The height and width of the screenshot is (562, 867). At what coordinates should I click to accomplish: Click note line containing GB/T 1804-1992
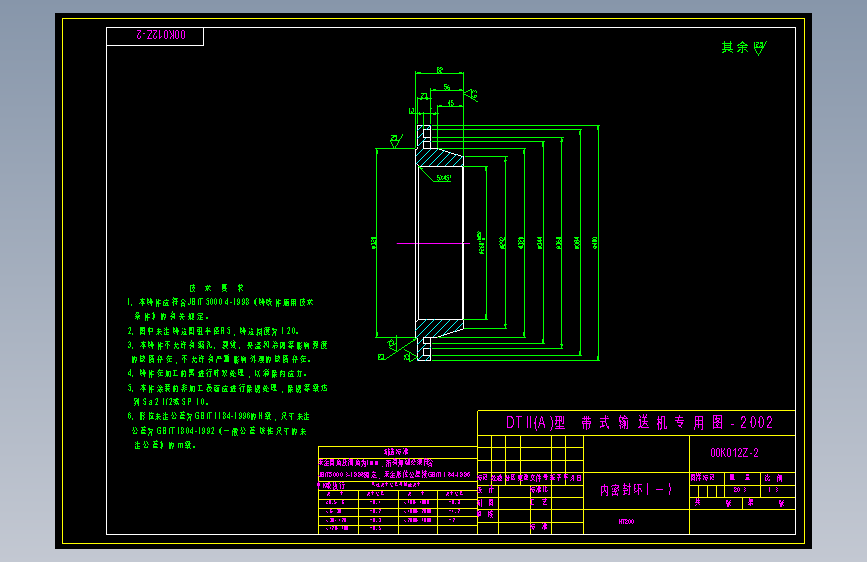[x=219, y=430]
